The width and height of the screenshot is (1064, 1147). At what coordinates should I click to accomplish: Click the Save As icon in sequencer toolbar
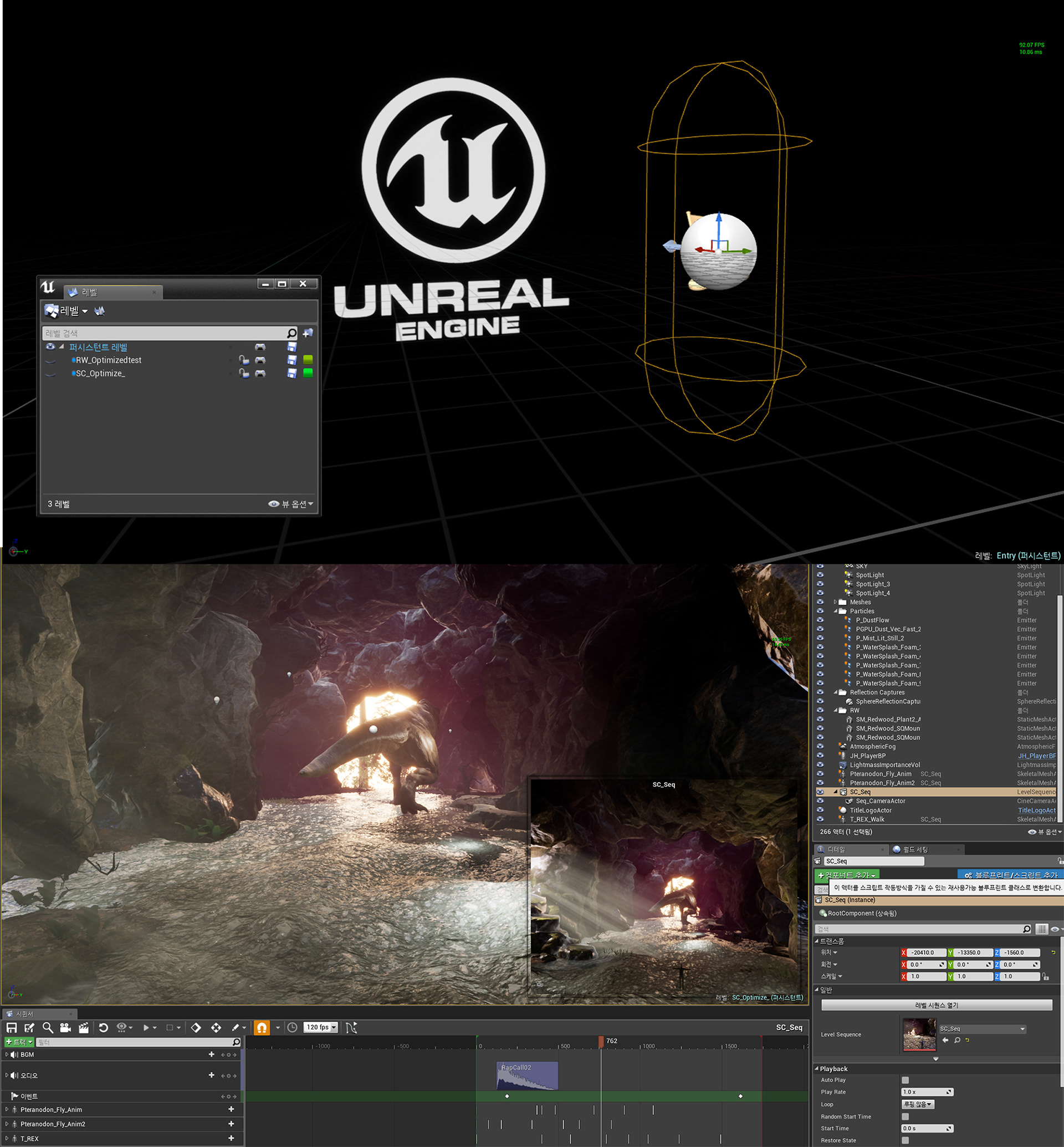click(x=29, y=1027)
